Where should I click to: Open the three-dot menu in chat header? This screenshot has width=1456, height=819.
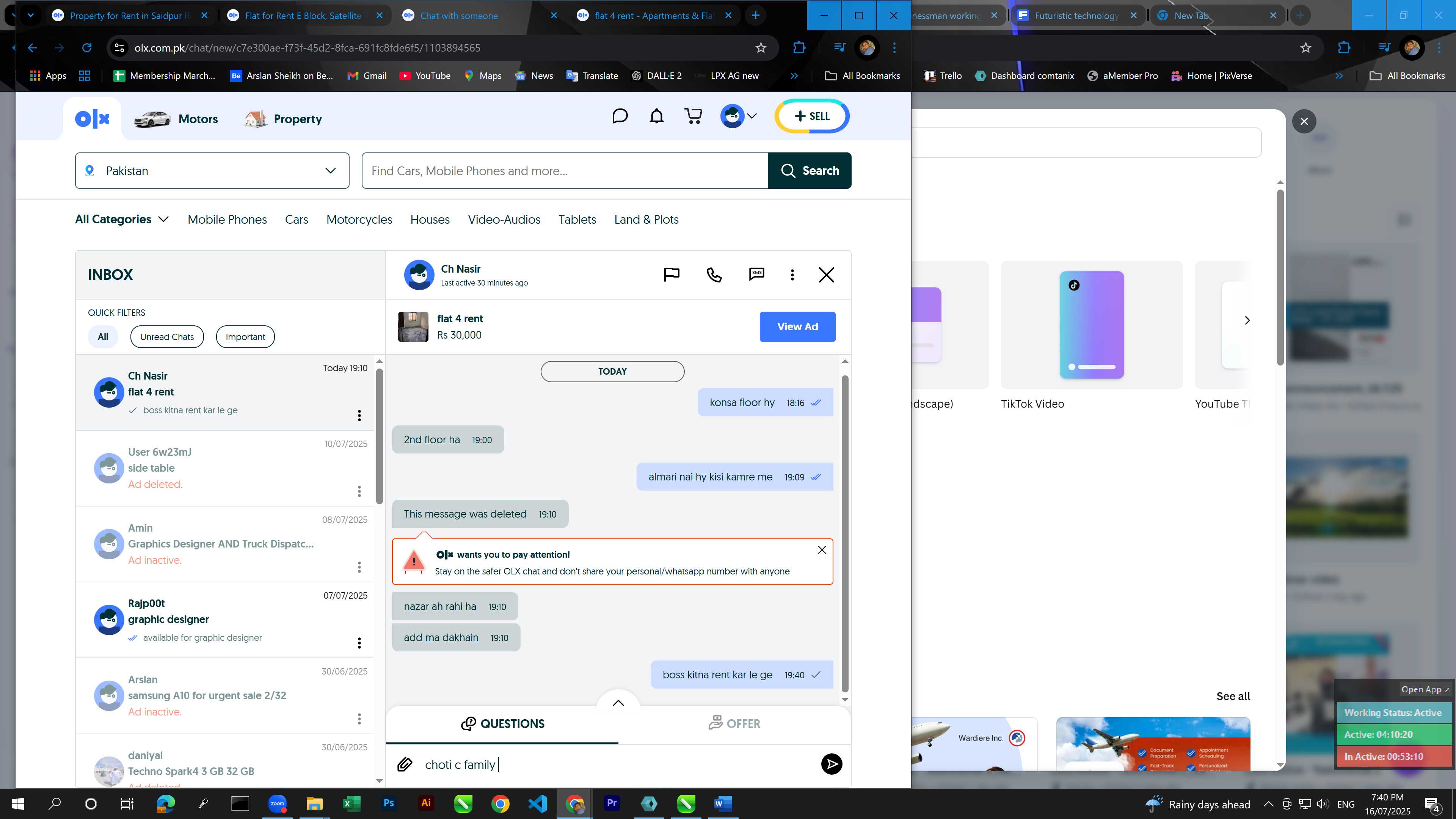coord(792,275)
